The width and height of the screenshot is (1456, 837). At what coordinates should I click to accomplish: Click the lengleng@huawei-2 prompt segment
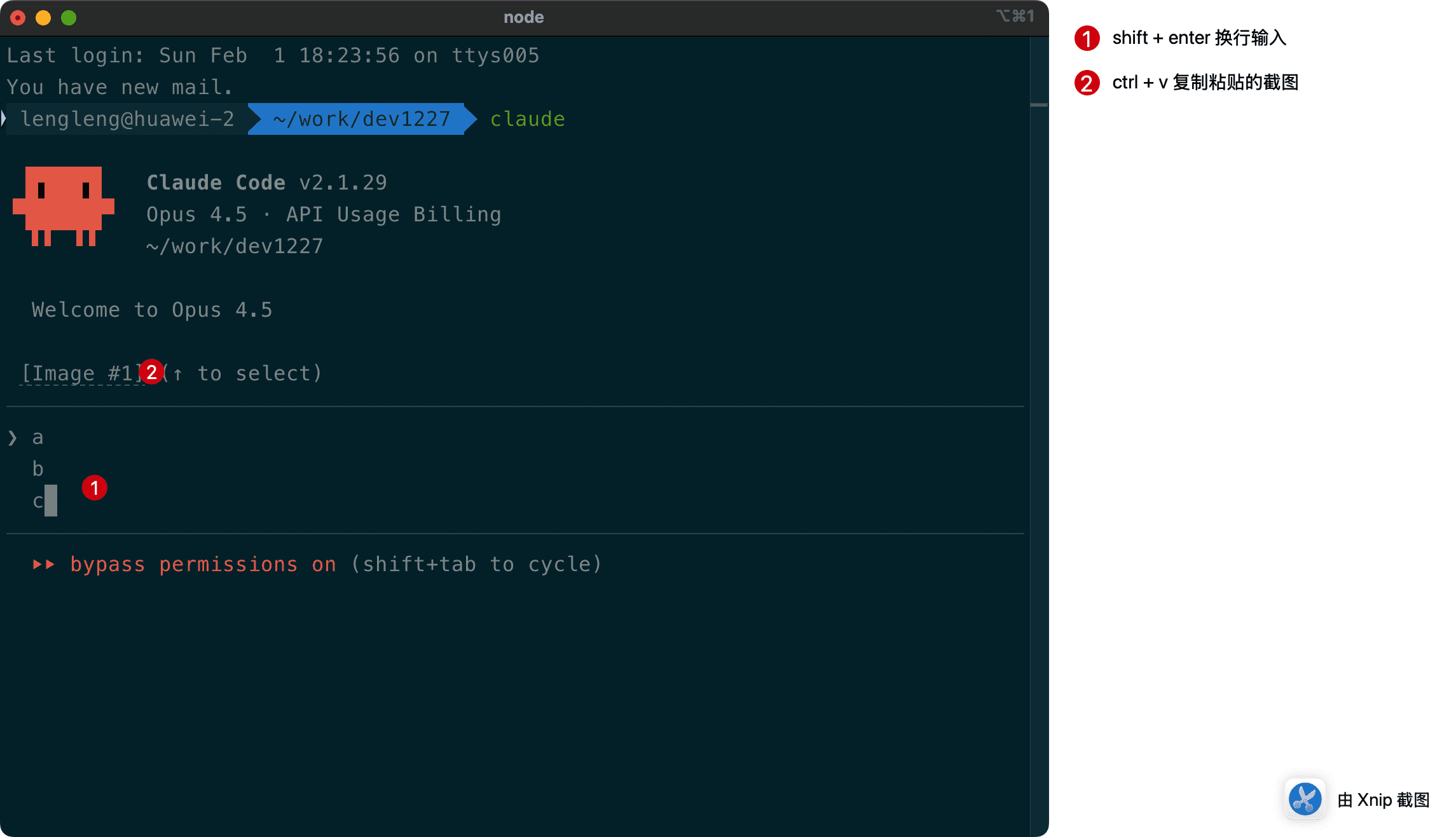pyautogui.click(x=127, y=119)
